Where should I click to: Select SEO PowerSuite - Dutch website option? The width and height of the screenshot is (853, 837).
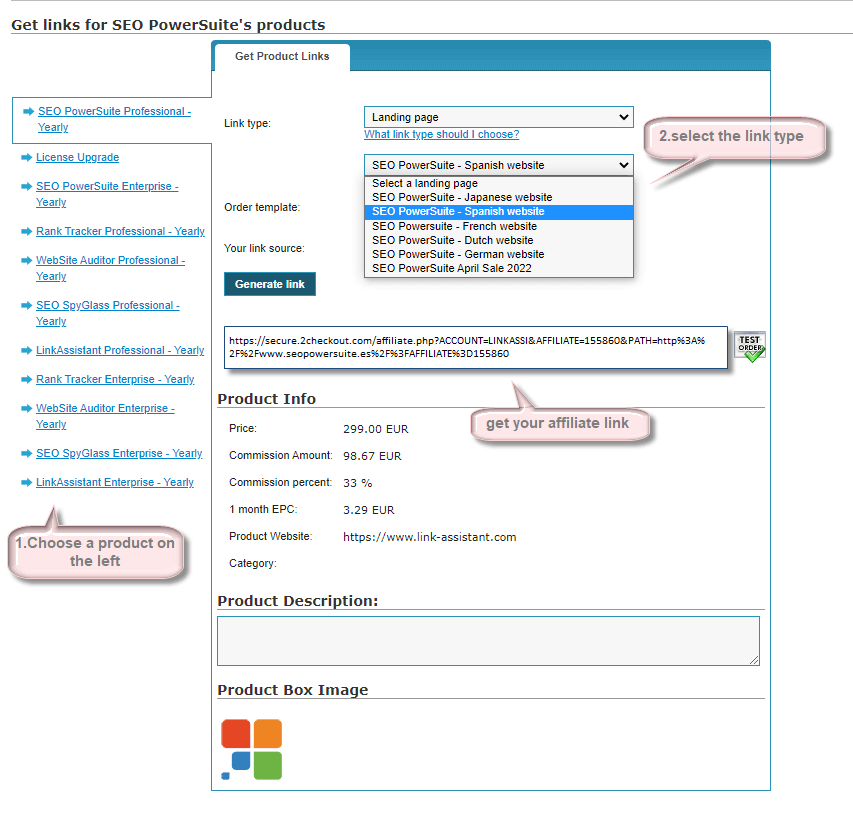click(x=498, y=240)
